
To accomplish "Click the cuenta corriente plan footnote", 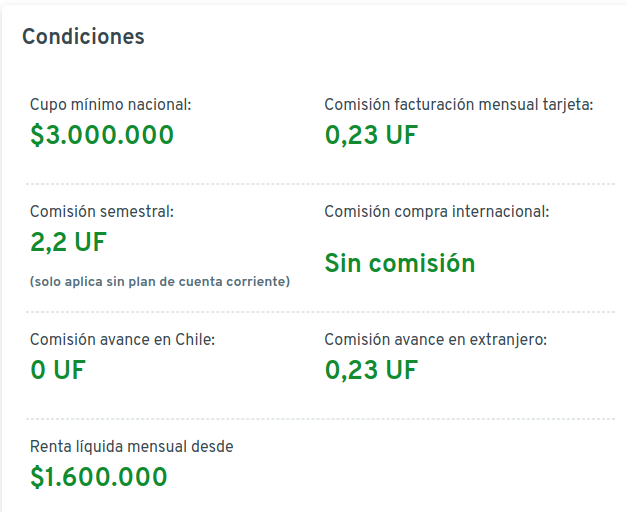I will 160,282.
